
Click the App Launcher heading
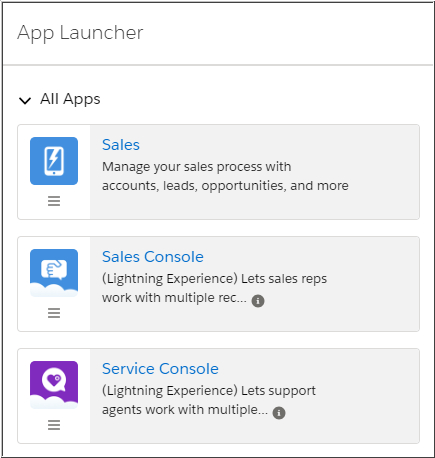pyautogui.click(x=80, y=33)
